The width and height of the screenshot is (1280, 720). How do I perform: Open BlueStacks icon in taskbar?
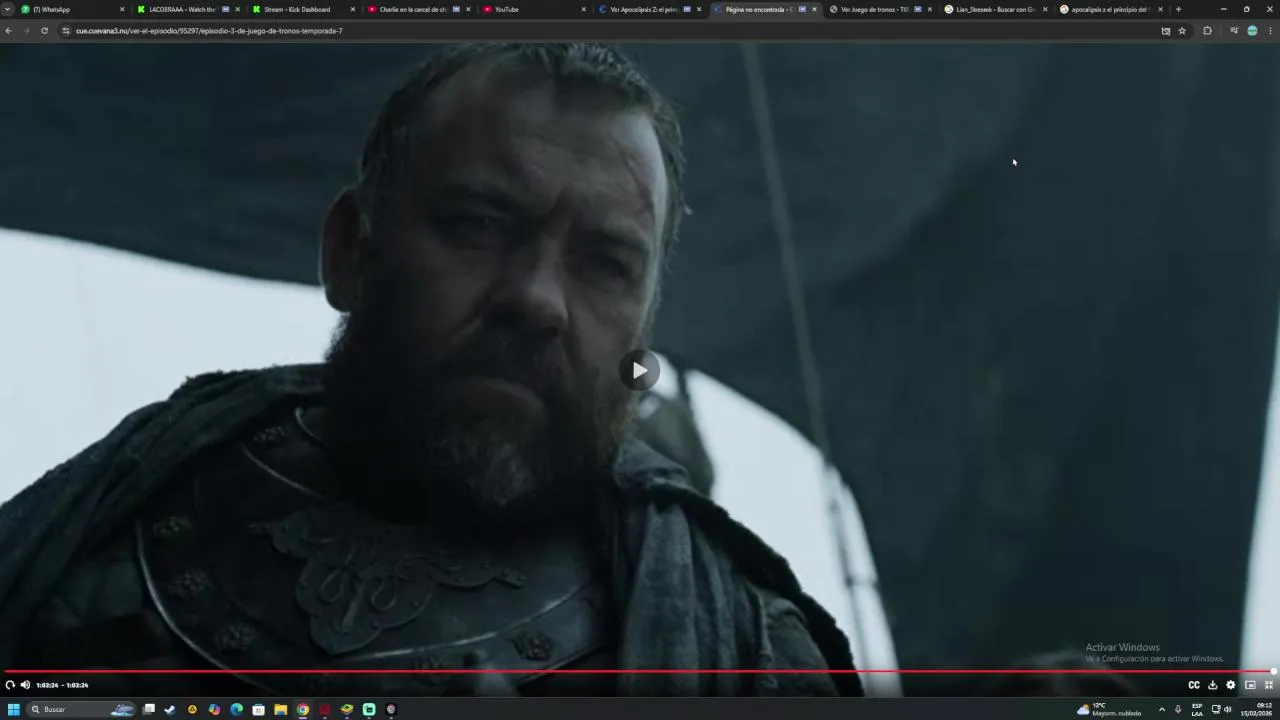(x=347, y=709)
